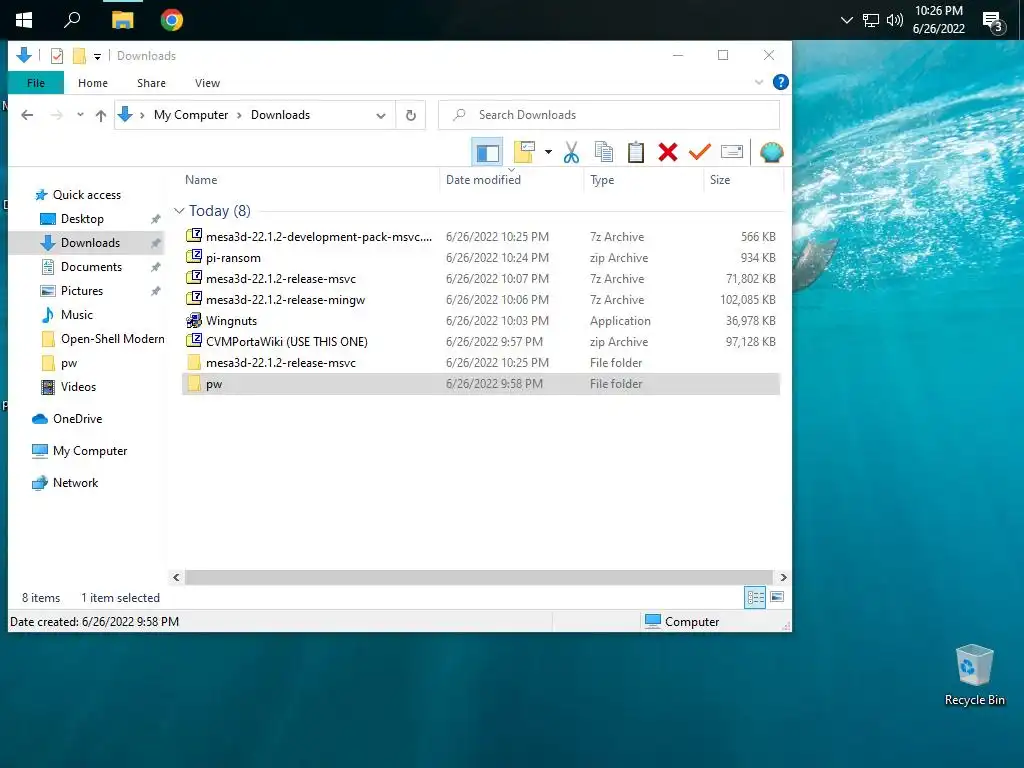
Task: Click the Properties quick access toolbar icon
Action: tap(57, 56)
